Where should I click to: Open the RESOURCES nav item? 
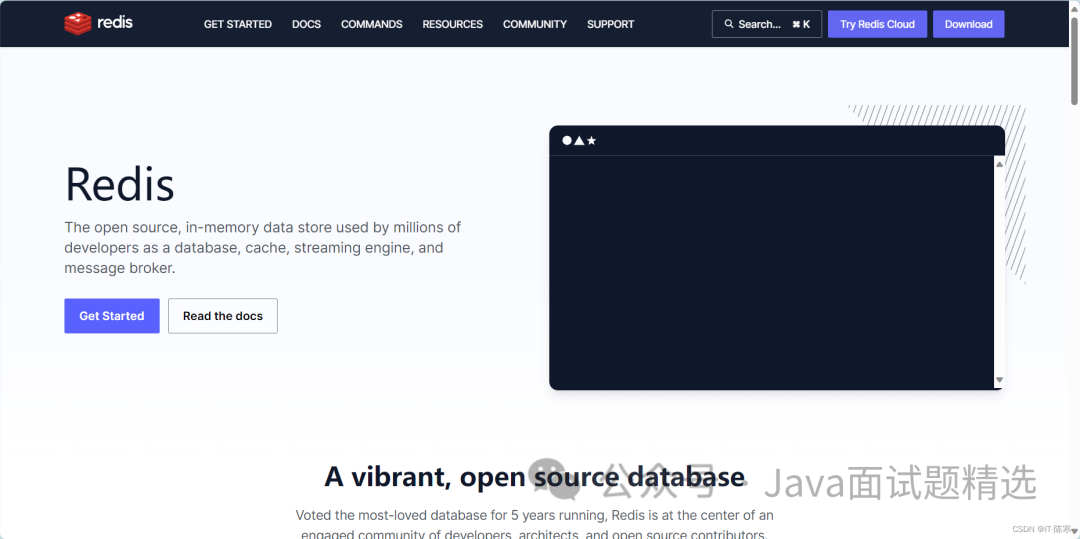453,24
